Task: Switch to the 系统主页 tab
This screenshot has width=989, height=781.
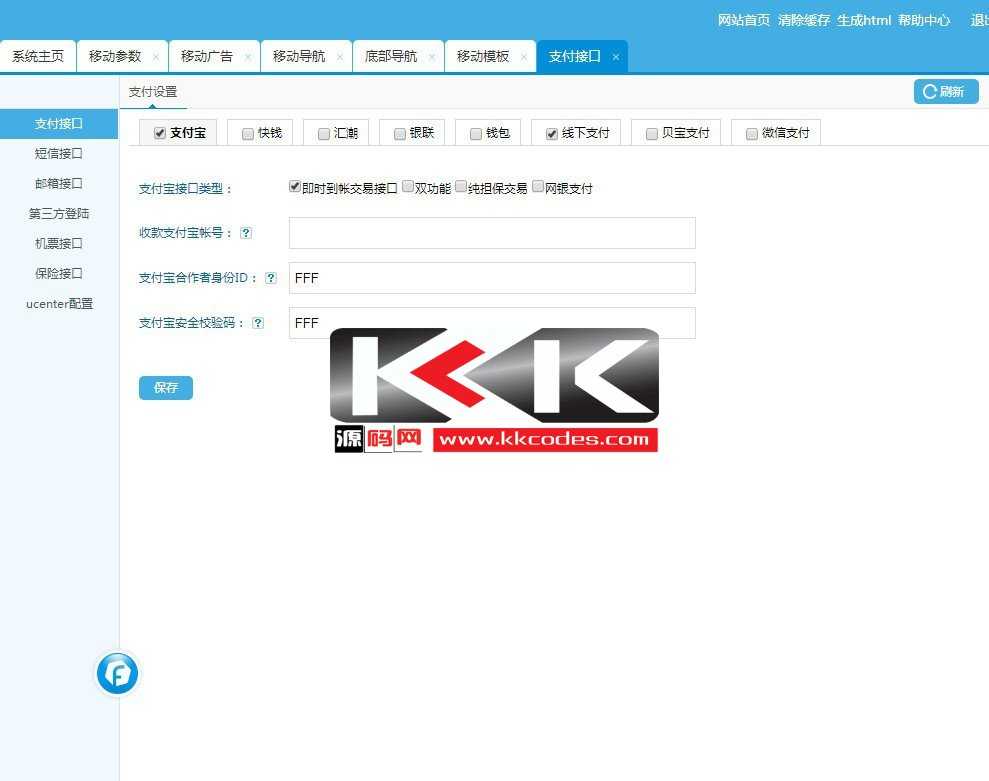Action: pyautogui.click(x=38, y=57)
